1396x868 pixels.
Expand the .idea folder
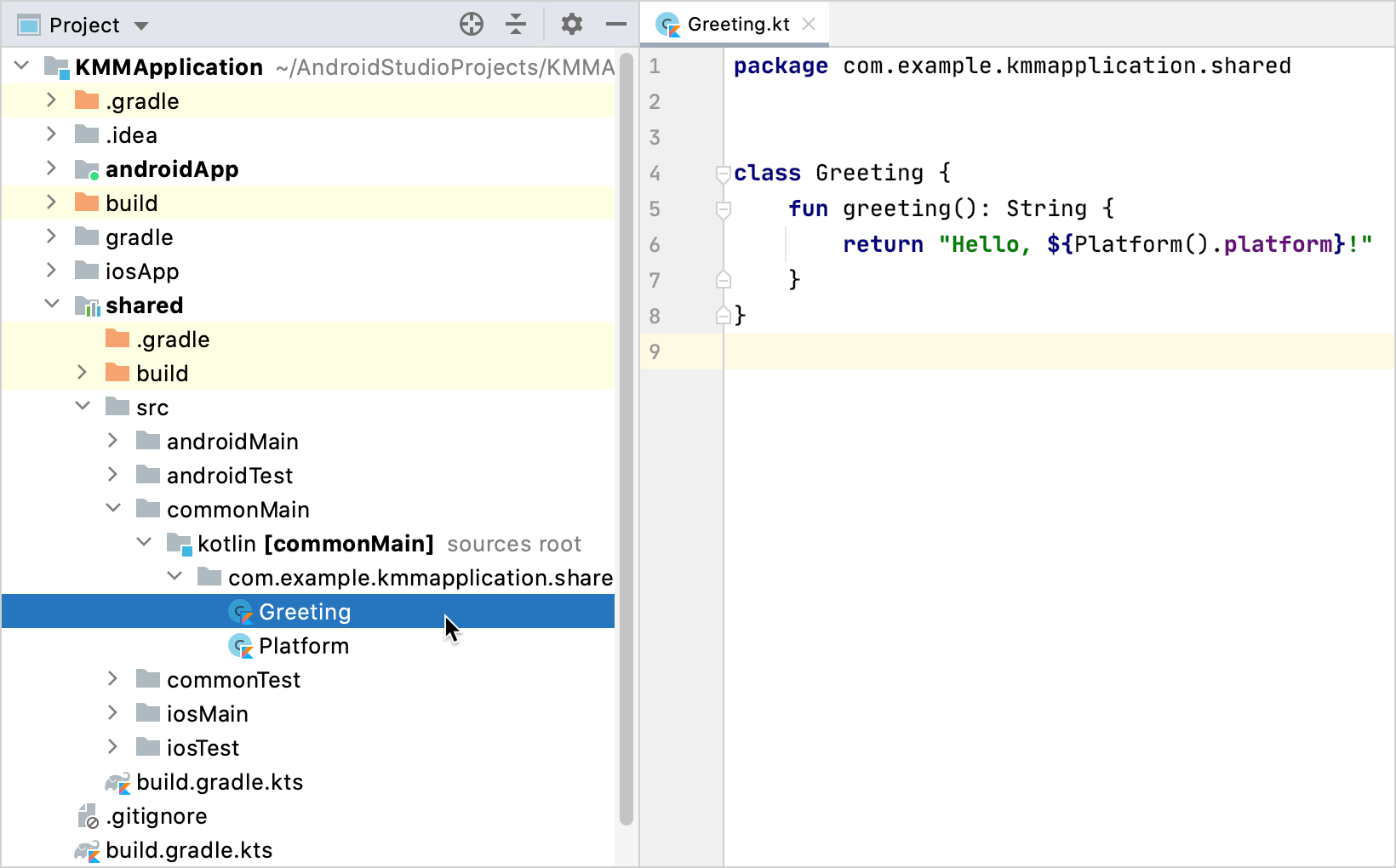click(51, 134)
